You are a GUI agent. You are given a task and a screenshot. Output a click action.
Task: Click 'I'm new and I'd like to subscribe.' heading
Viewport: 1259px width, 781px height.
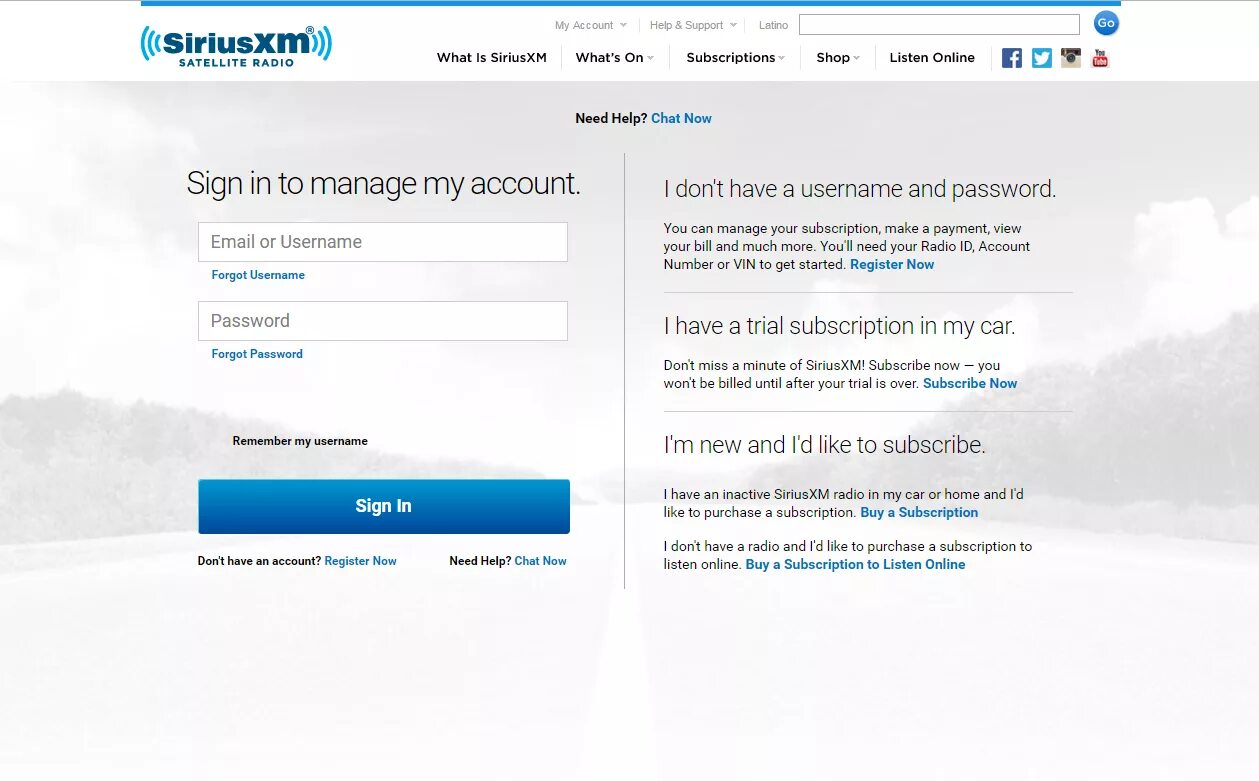825,445
